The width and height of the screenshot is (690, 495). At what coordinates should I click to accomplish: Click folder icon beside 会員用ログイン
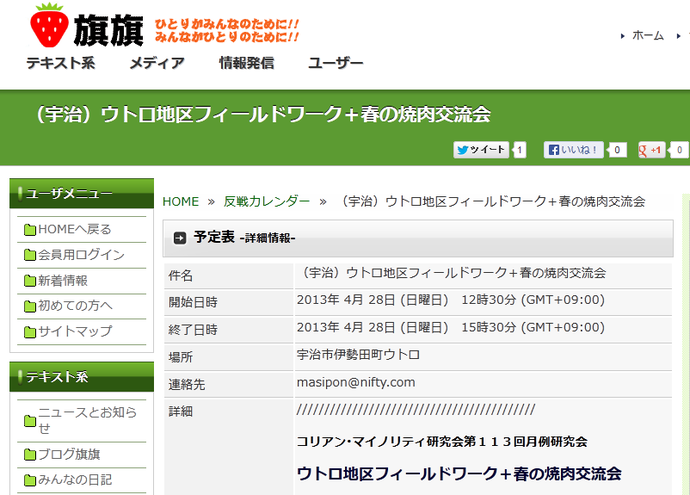[x=30, y=255]
